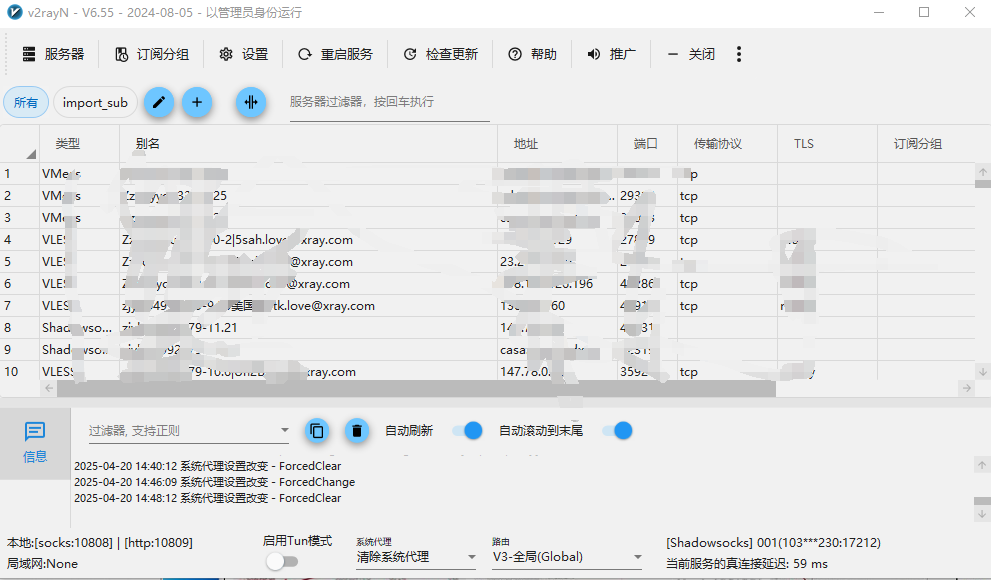Click the pencil edit subscription group icon
This screenshot has height=580, width=991.
(x=159, y=102)
